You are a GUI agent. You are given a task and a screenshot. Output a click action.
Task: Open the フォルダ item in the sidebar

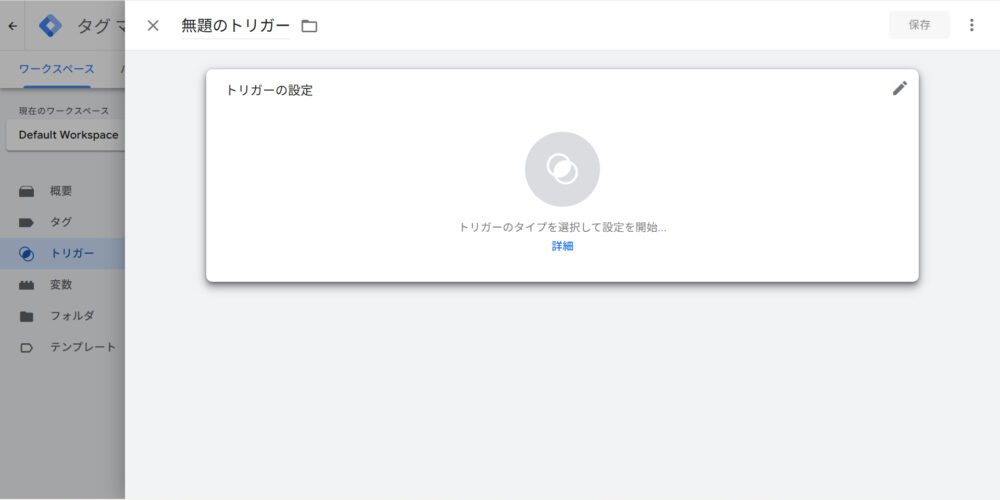pos(72,316)
